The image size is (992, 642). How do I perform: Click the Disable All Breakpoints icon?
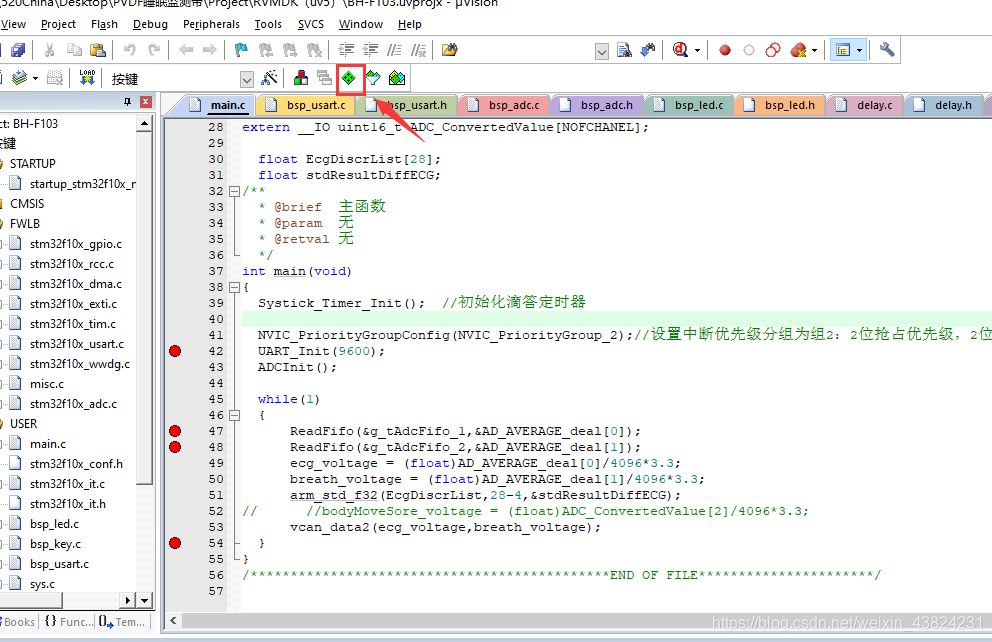(x=773, y=50)
